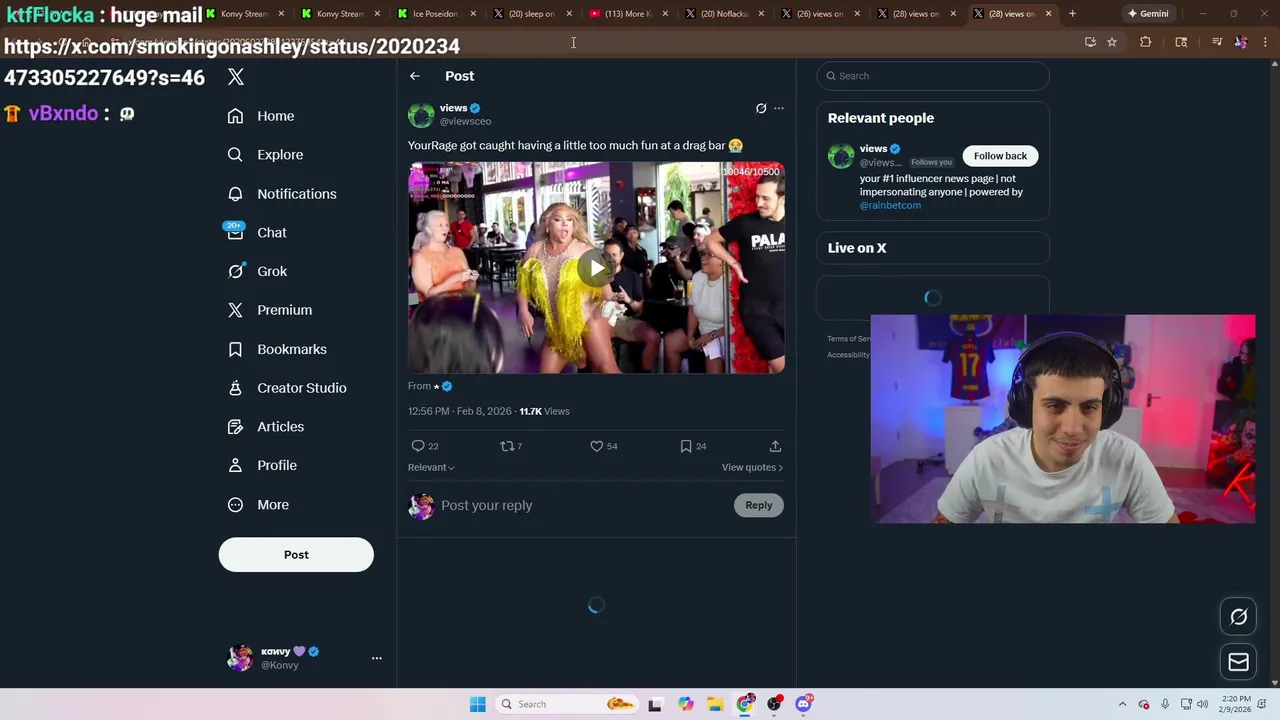Click the Grok icon on the views post
1280x720 pixels.
click(761, 108)
